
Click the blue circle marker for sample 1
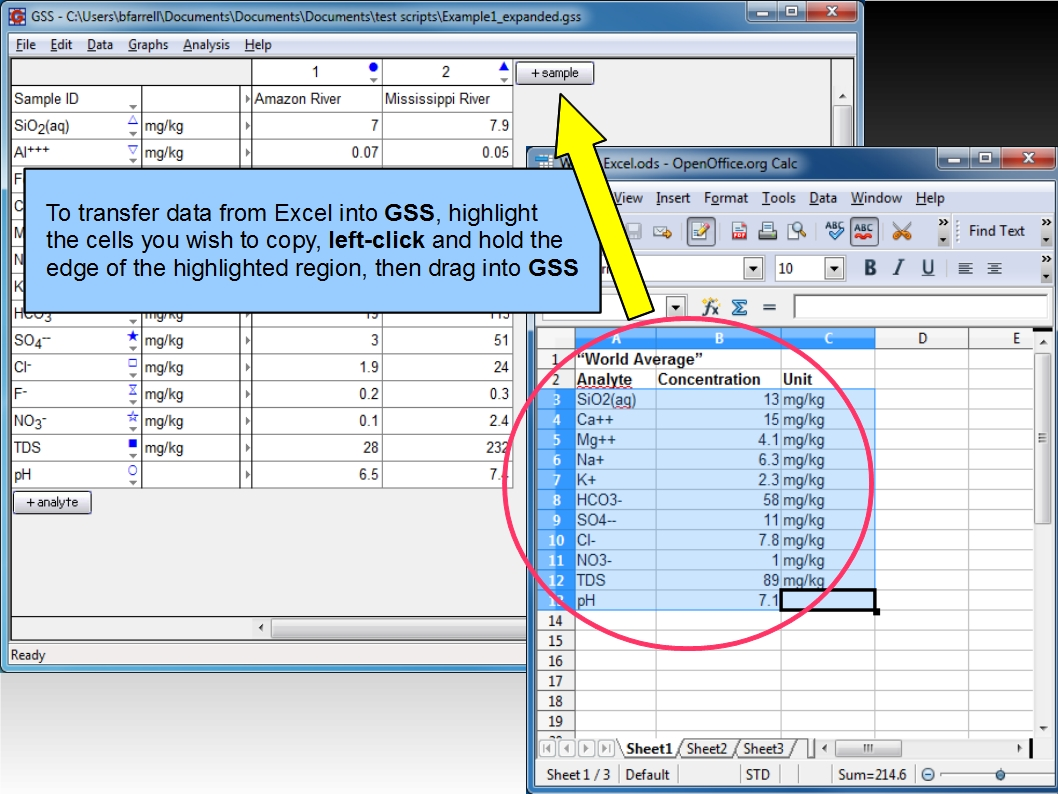(373, 67)
